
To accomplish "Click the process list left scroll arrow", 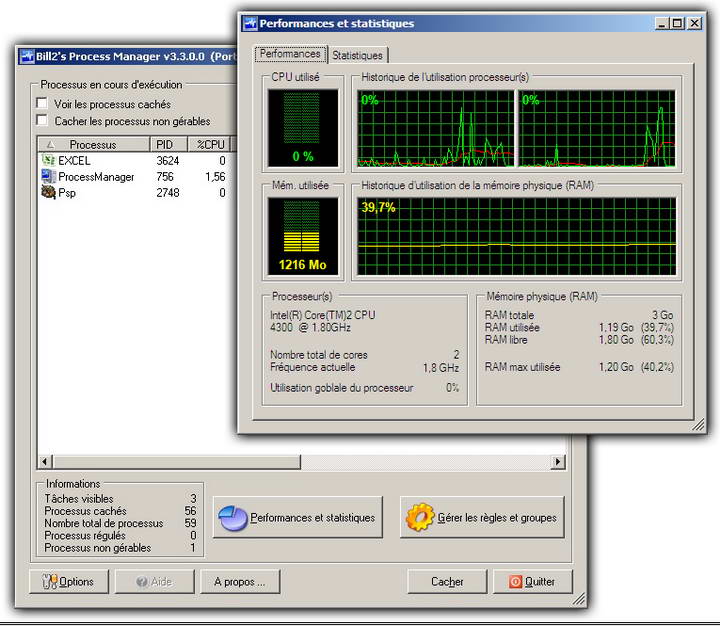I will click(x=45, y=461).
